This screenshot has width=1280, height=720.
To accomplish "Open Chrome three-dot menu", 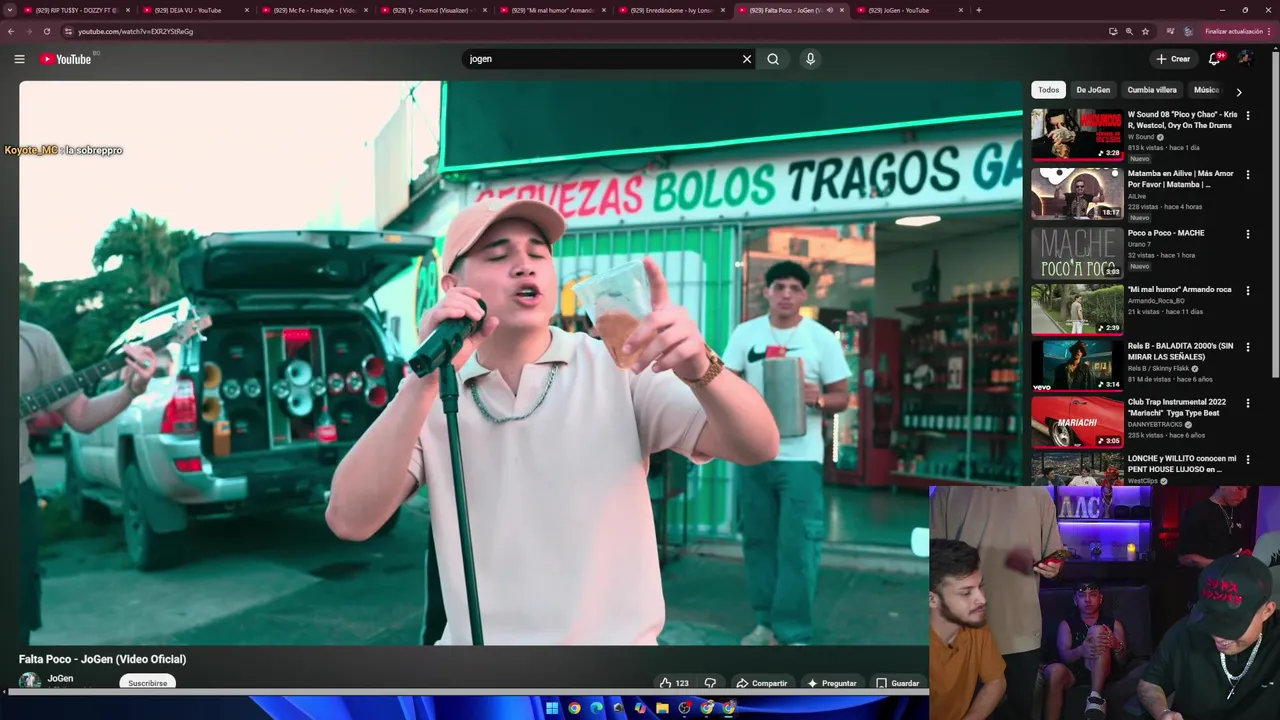I will (x=1270, y=31).
